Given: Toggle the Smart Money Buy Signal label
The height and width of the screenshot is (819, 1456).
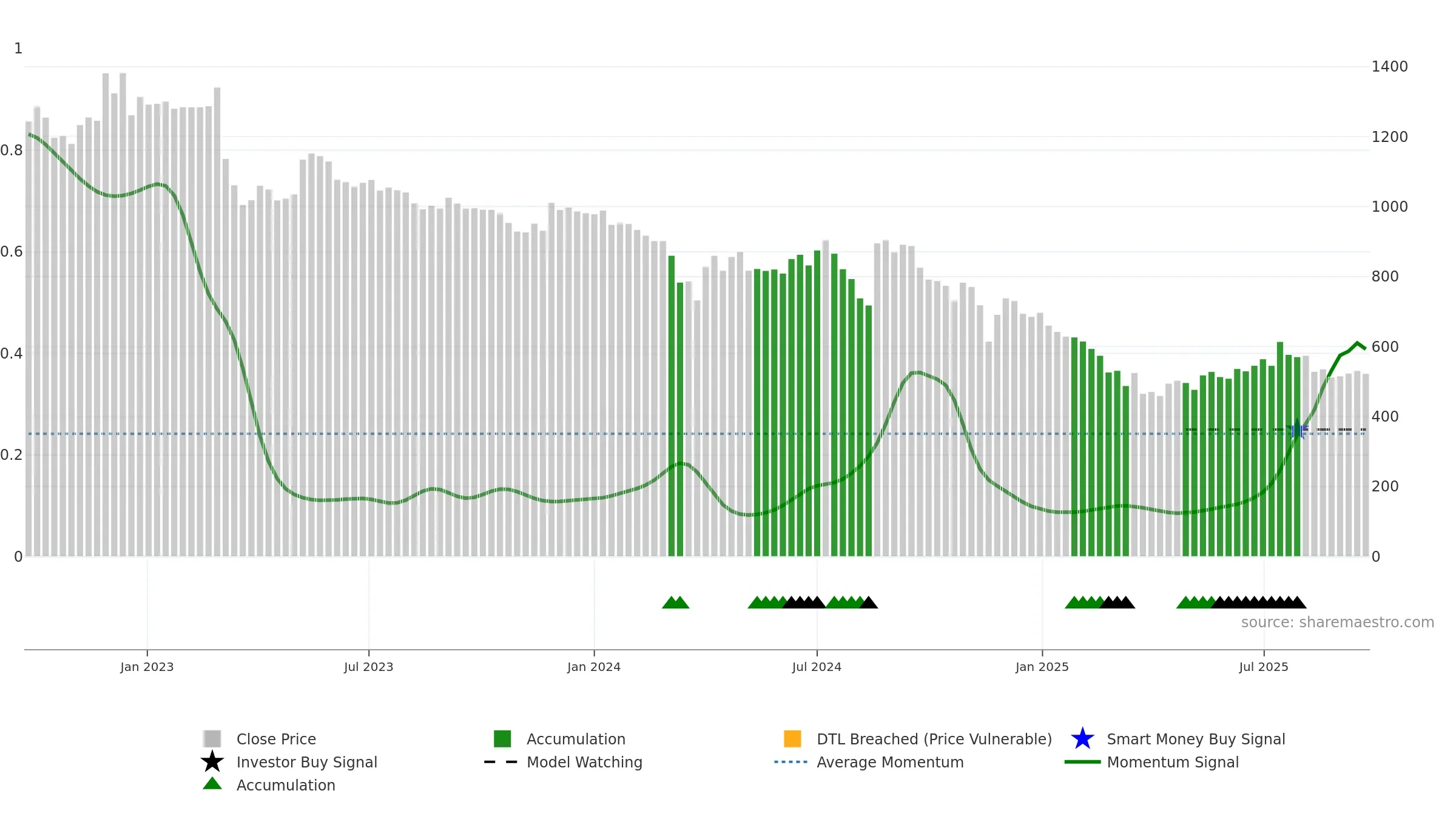Looking at the screenshot, I should tap(1196, 739).
